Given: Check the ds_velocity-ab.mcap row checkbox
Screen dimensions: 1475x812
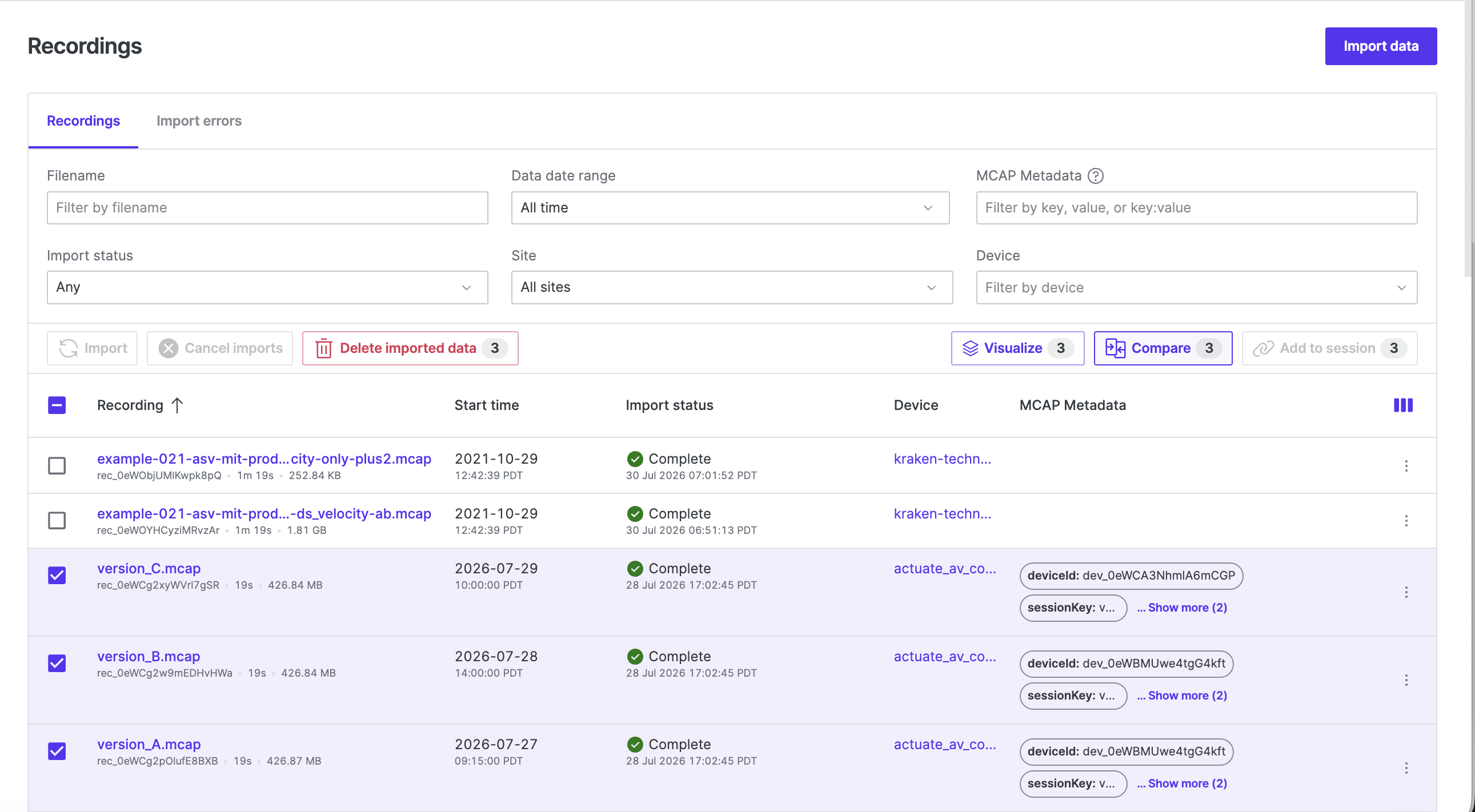Looking at the screenshot, I should [57, 521].
